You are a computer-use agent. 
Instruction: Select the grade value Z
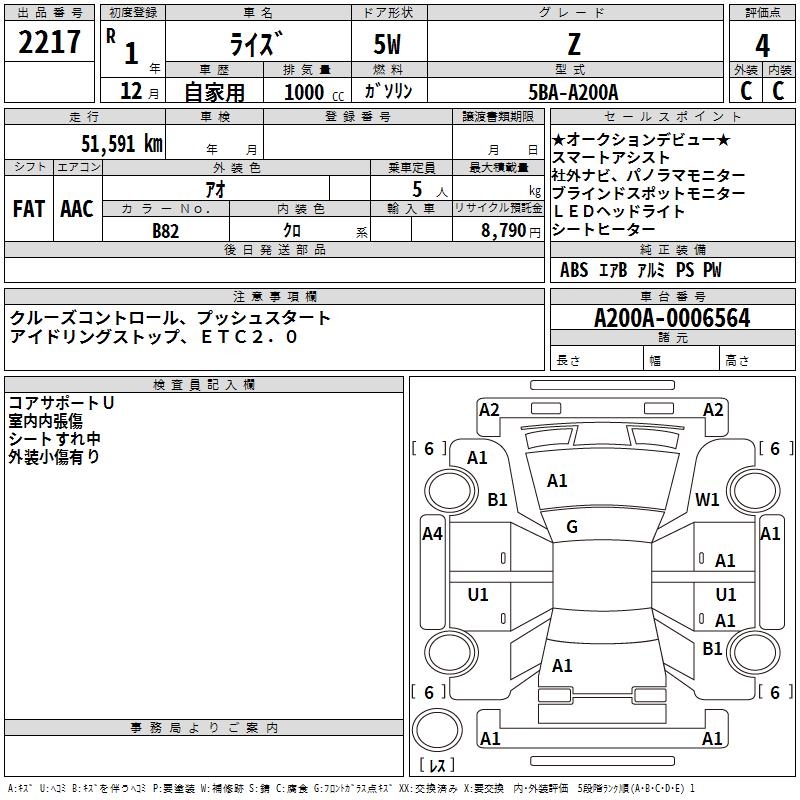pos(574,44)
